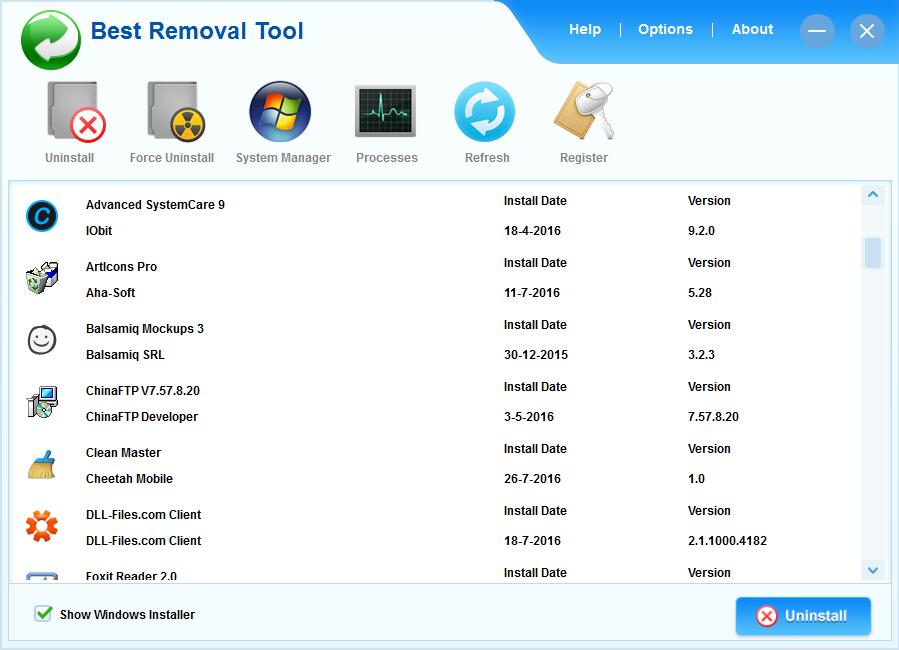The height and width of the screenshot is (650, 899).
Task: Click version value 5.28
Action: click(x=699, y=292)
